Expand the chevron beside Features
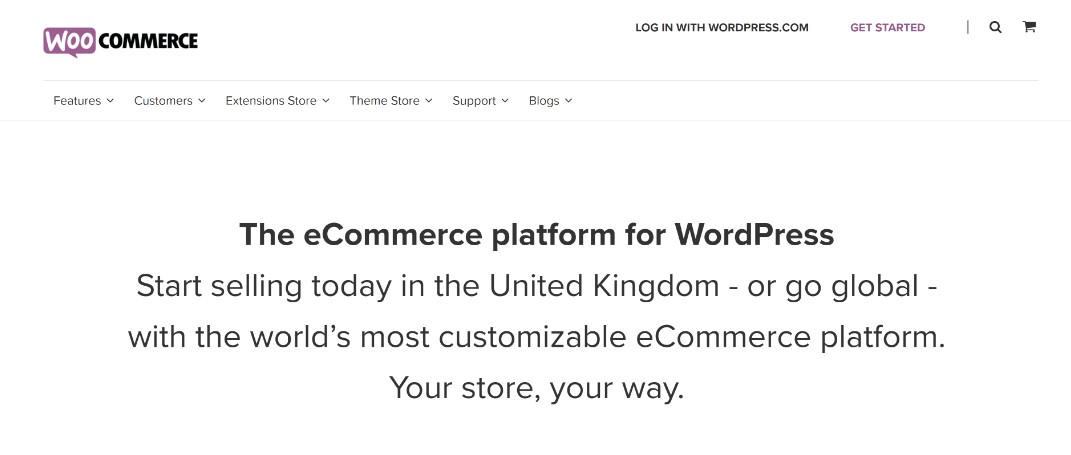The height and width of the screenshot is (455, 1071). click(110, 100)
